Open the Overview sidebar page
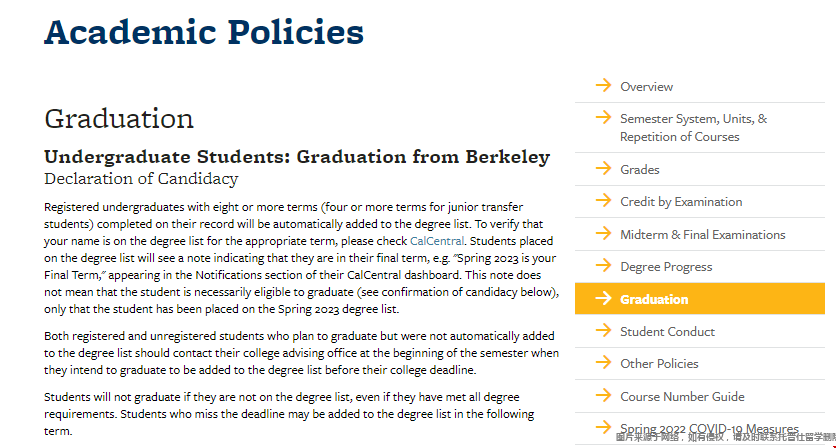The image size is (836, 448). pyautogui.click(x=646, y=86)
